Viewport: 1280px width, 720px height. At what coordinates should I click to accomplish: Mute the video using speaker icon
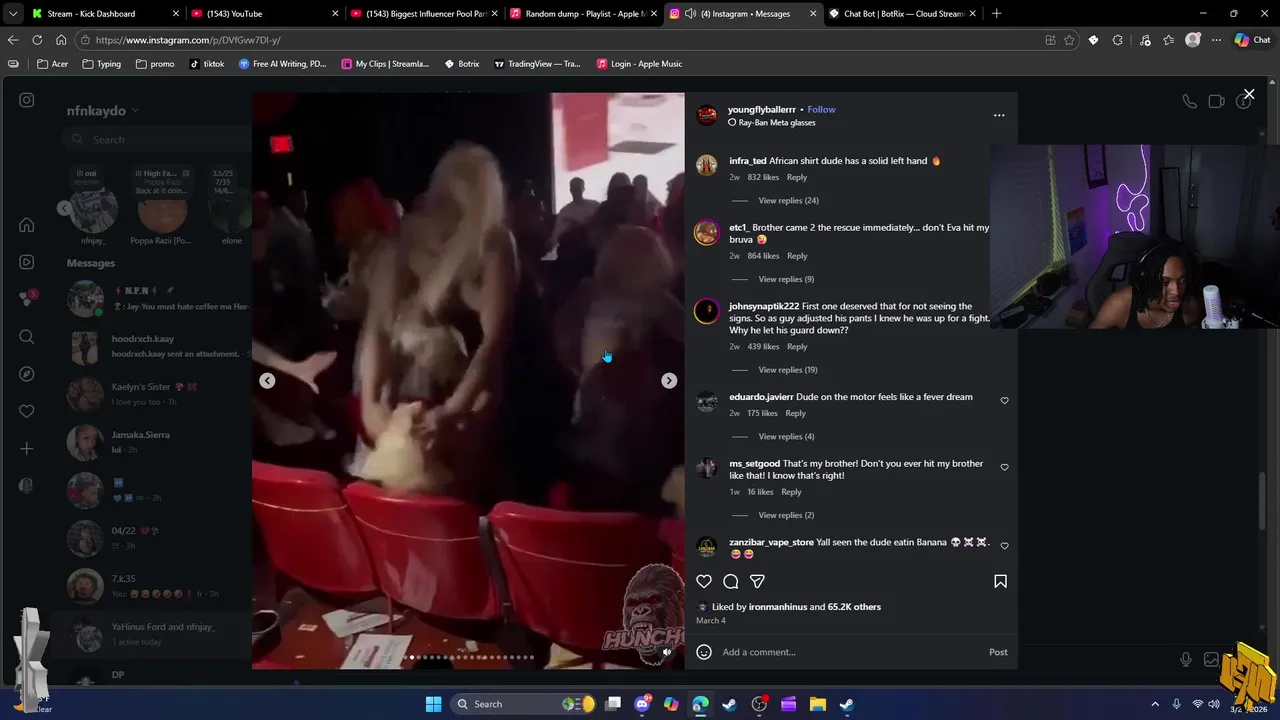point(667,652)
